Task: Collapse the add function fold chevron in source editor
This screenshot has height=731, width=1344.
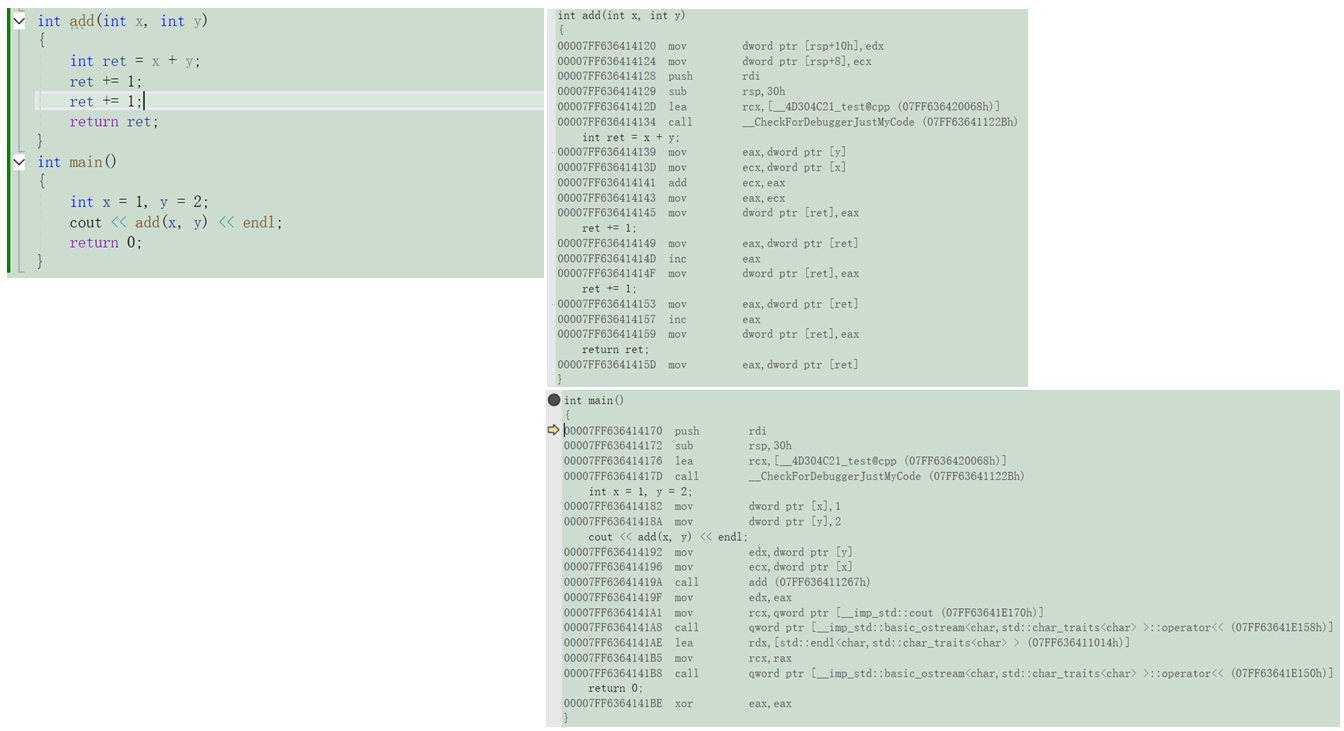Action: click(x=19, y=20)
